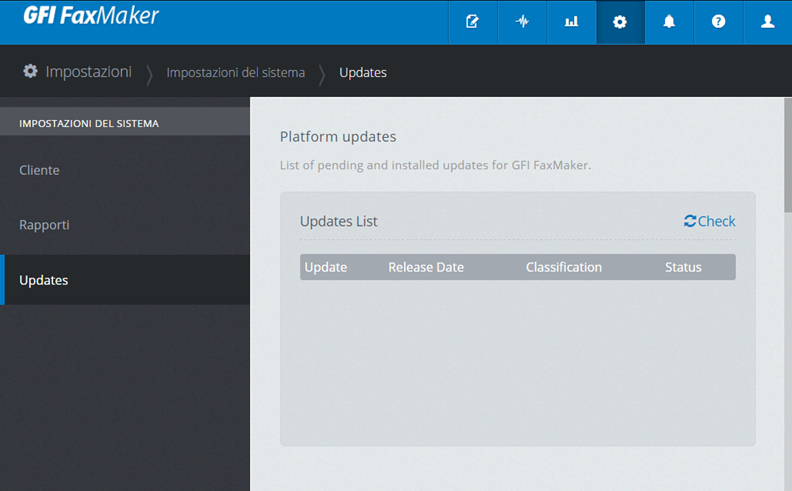Open the activity monitor pulse icon
792x491 pixels.
pyautogui.click(x=522, y=22)
